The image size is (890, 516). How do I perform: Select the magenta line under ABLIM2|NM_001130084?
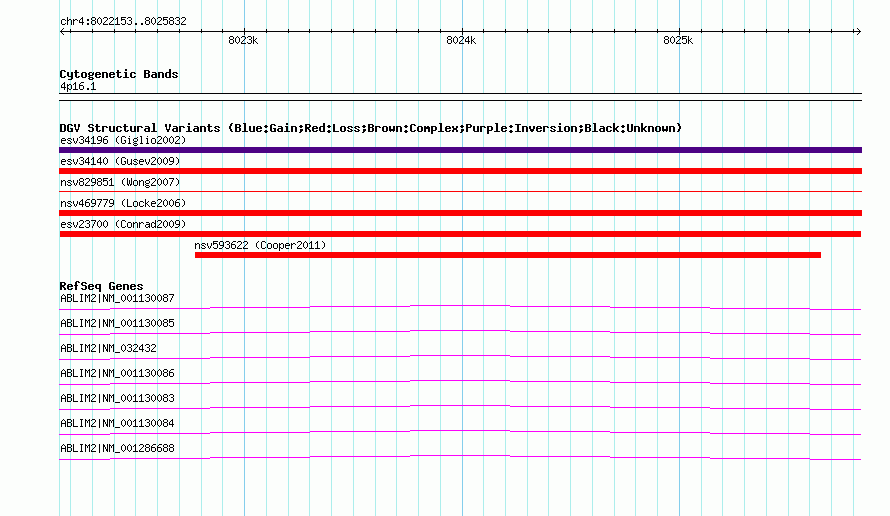(460, 433)
